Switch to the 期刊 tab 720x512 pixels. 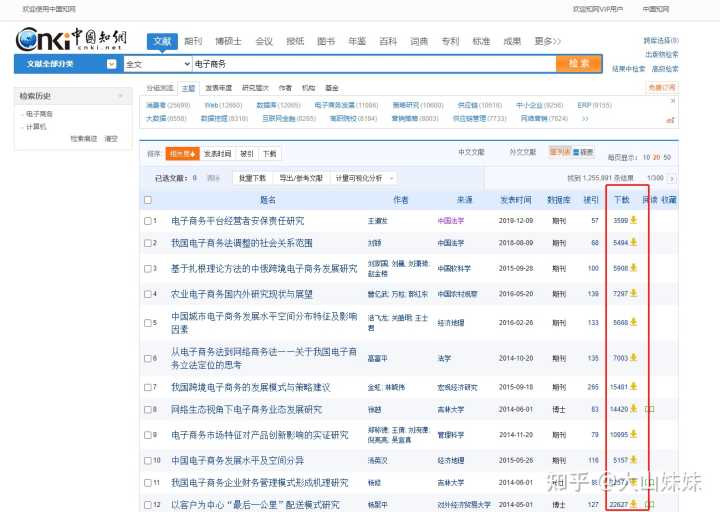tap(193, 41)
